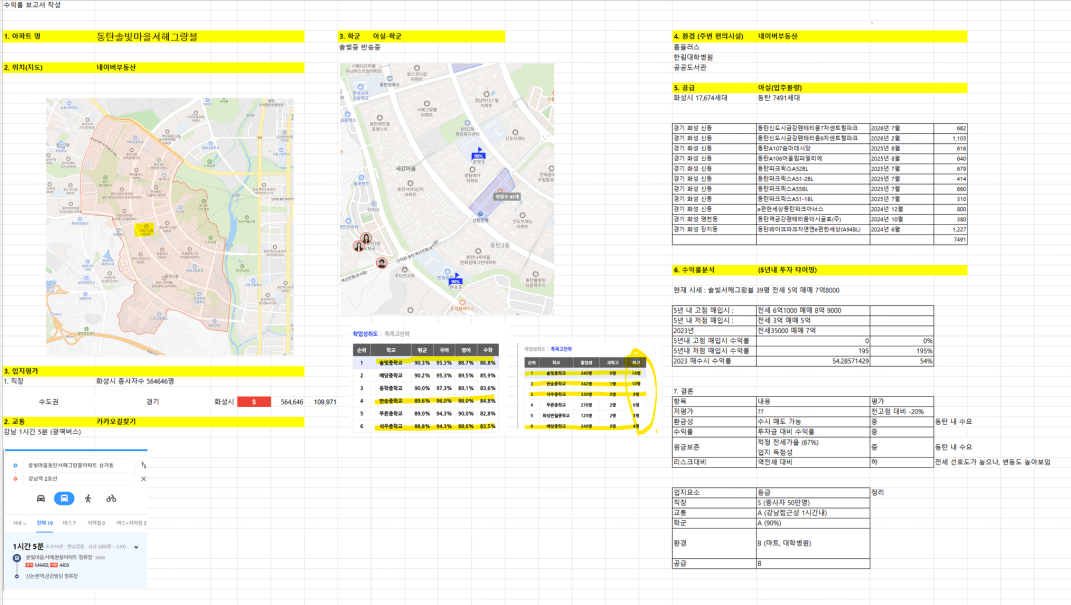This screenshot has width=1071, height=605.
Task: Select cell 'B (마트, 대학병원)'
Action: 813,543
